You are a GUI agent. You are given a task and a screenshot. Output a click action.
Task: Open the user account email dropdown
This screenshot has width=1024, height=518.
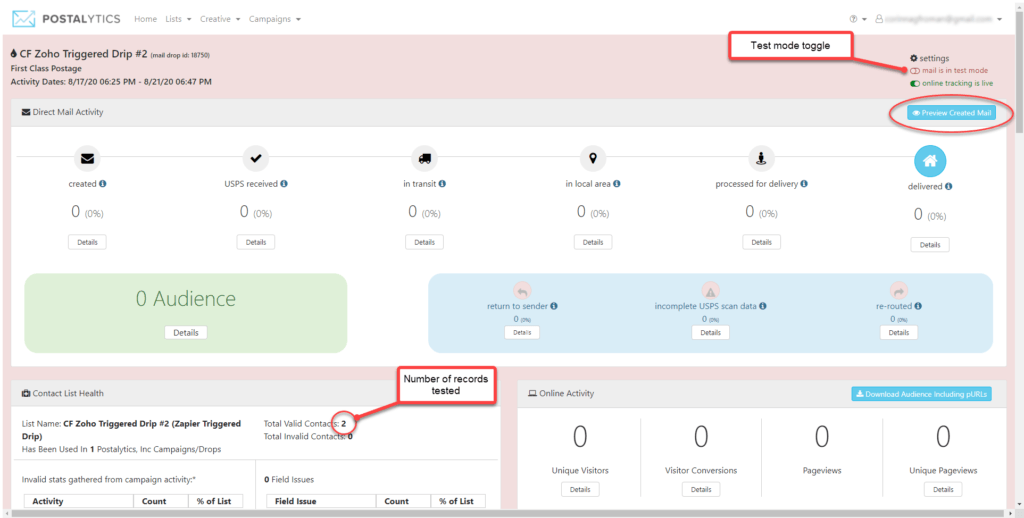938,19
